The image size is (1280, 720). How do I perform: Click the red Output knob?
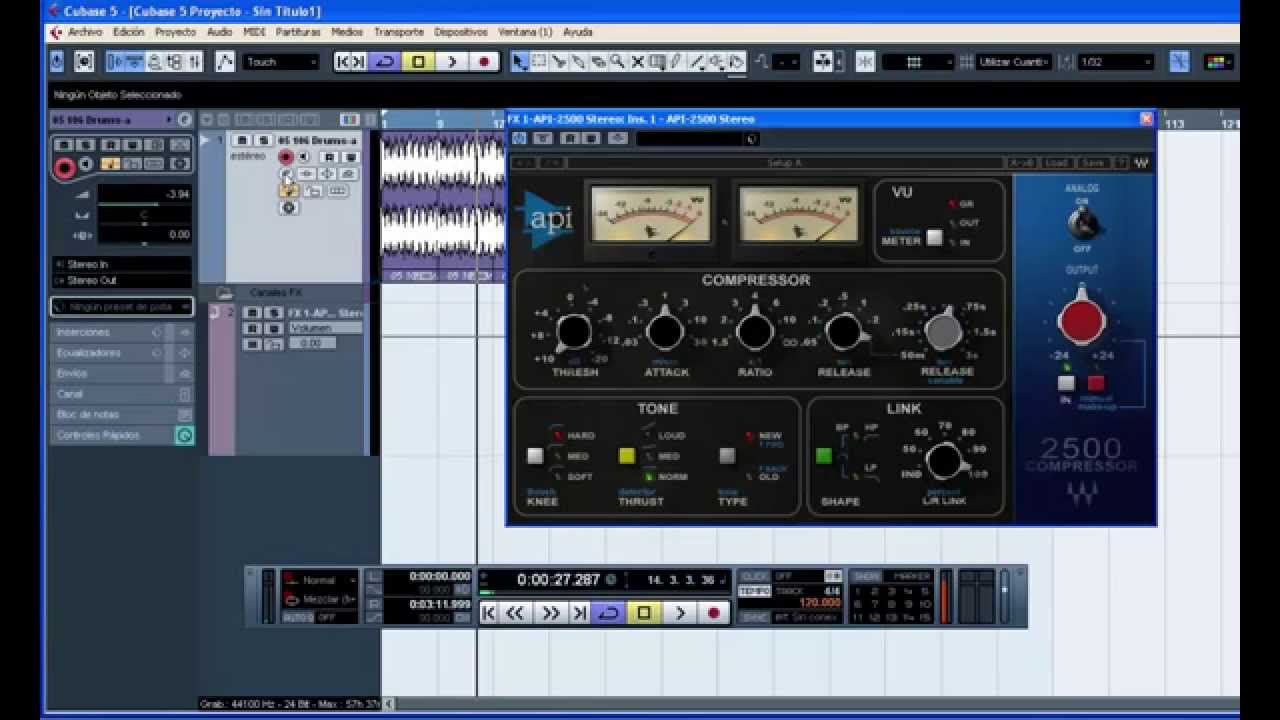1081,322
